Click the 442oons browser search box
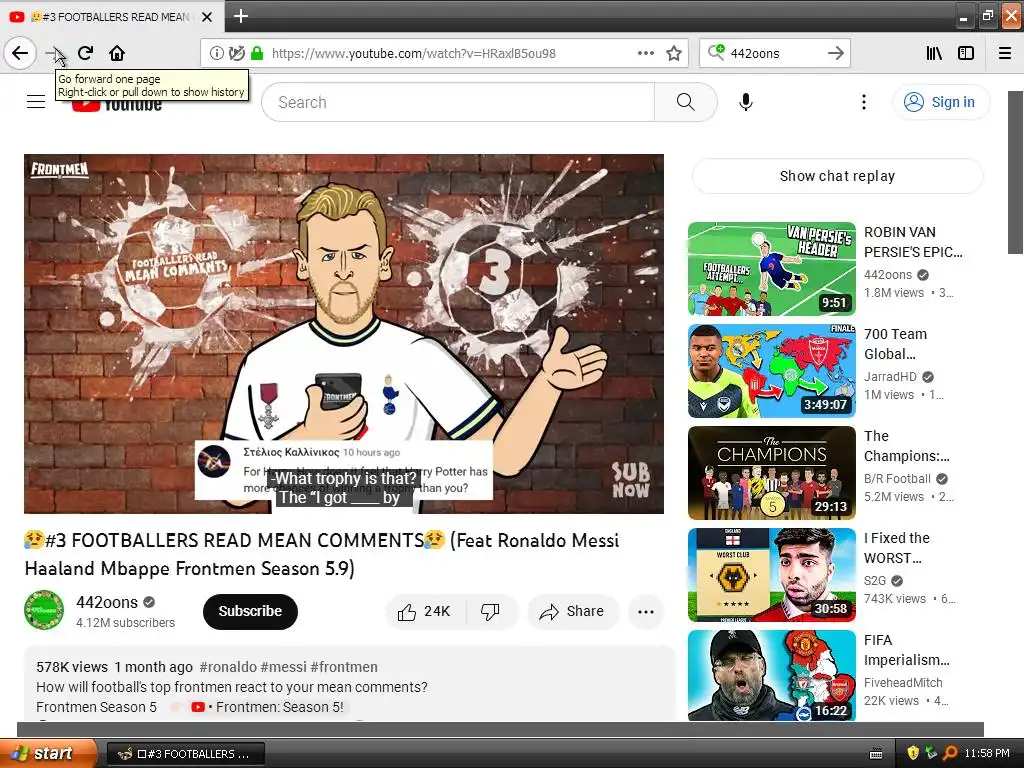Screen dimensions: 1024x768 coord(774,53)
